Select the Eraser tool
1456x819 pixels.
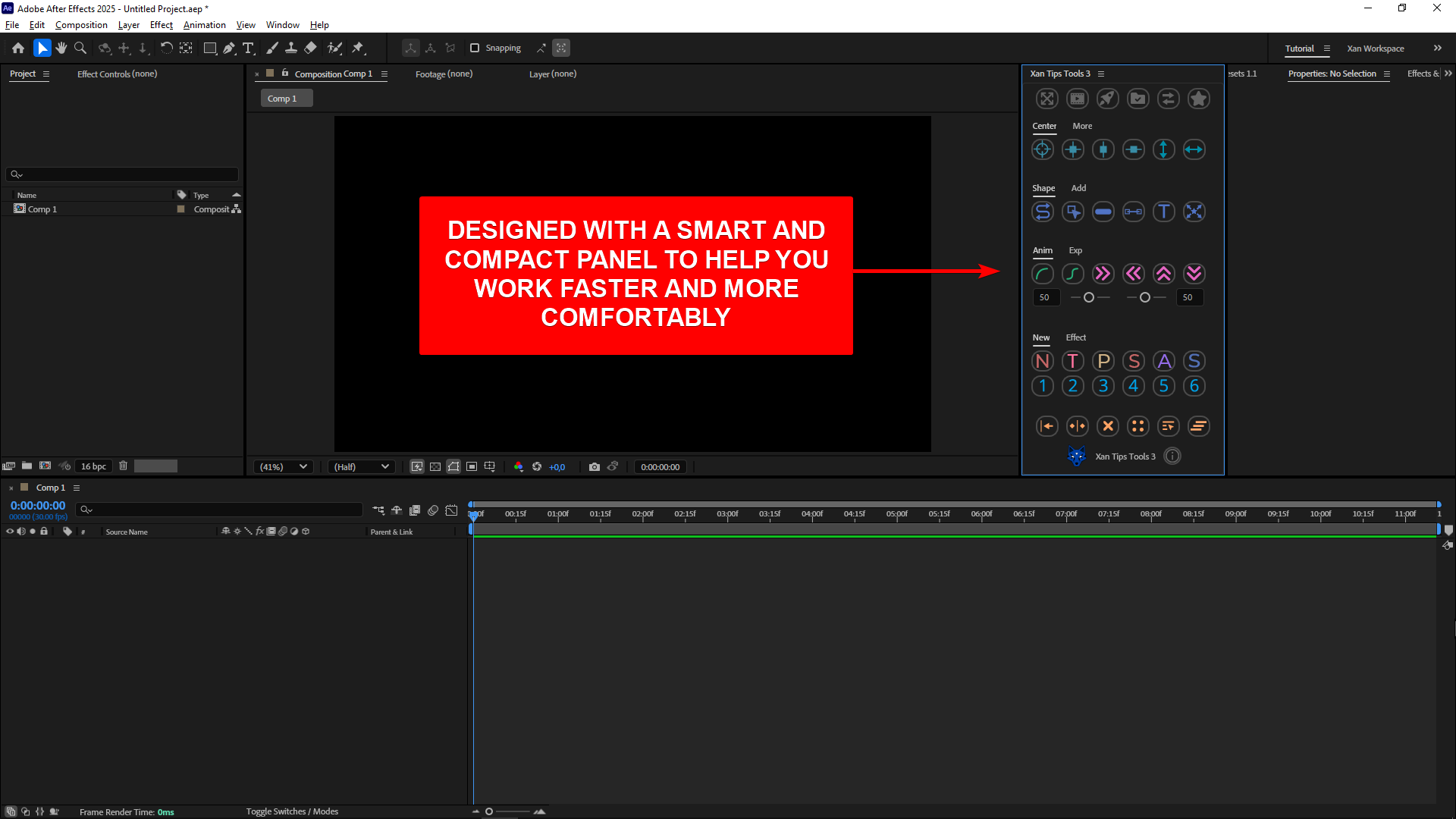pyautogui.click(x=310, y=48)
